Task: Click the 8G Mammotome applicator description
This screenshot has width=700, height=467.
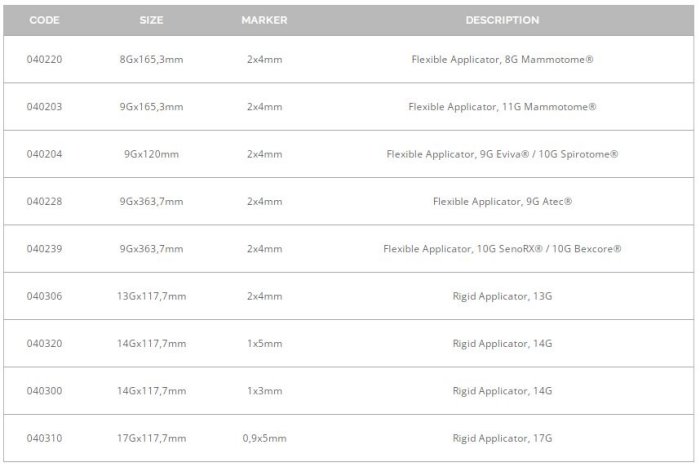Action: pos(502,60)
